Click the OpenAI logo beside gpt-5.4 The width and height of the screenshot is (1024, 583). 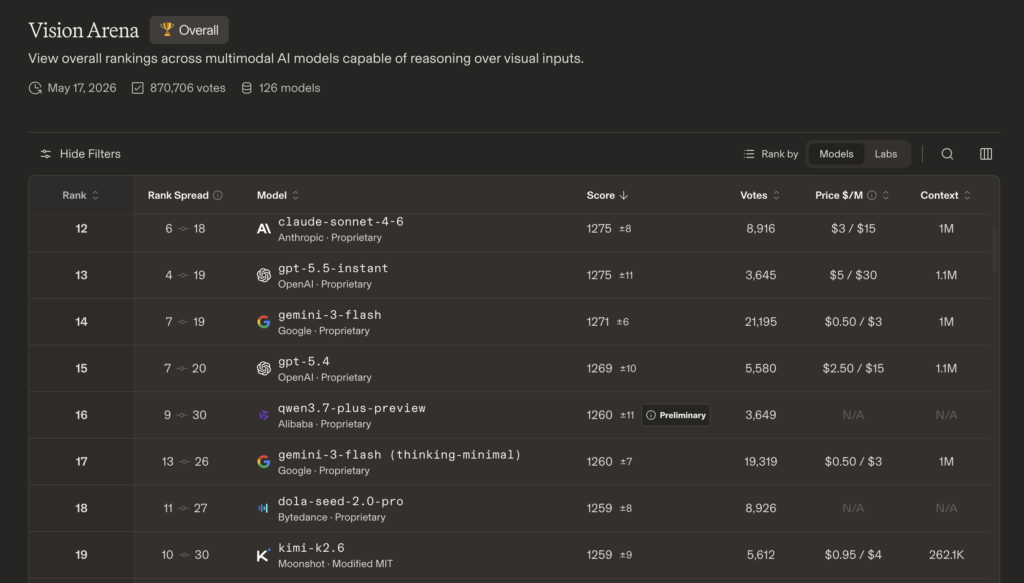pos(264,368)
